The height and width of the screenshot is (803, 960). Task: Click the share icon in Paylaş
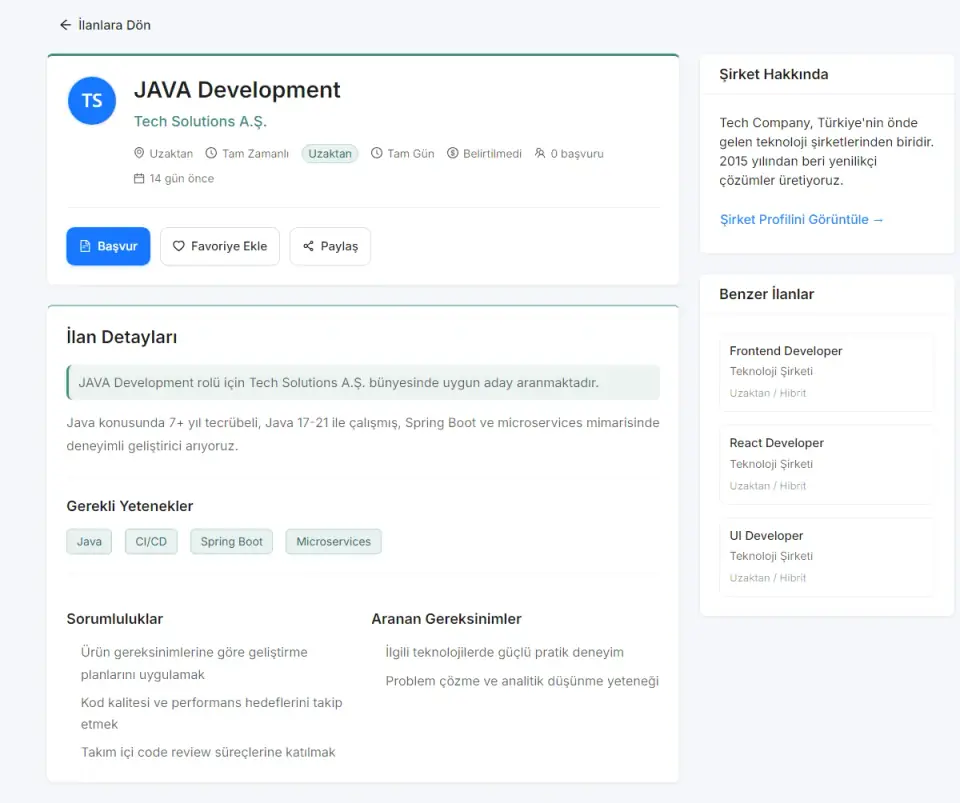(x=309, y=246)
